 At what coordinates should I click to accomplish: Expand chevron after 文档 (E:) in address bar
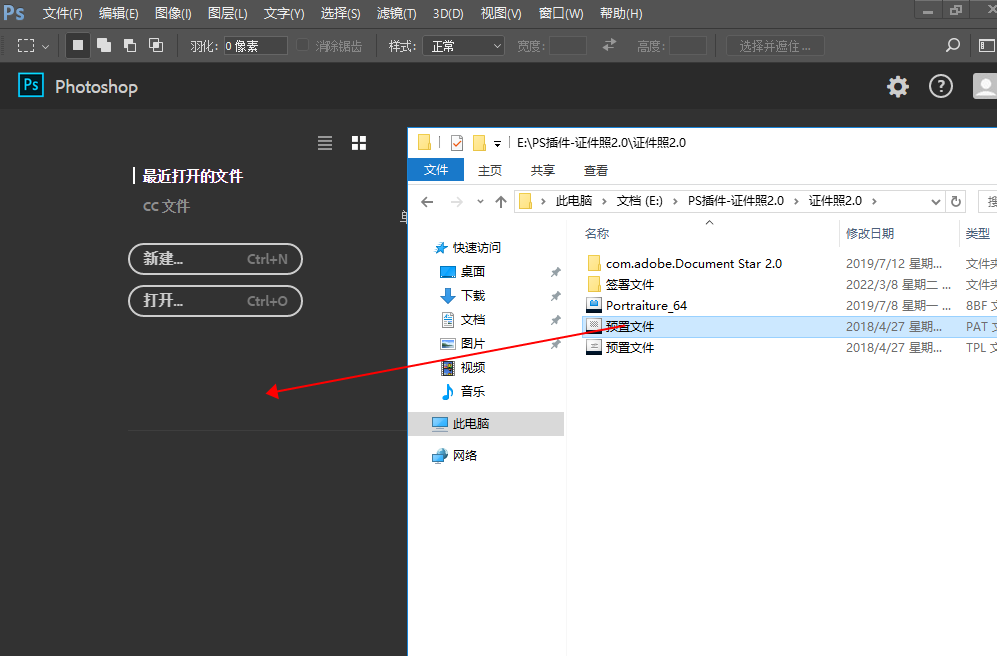click(675, 202)
